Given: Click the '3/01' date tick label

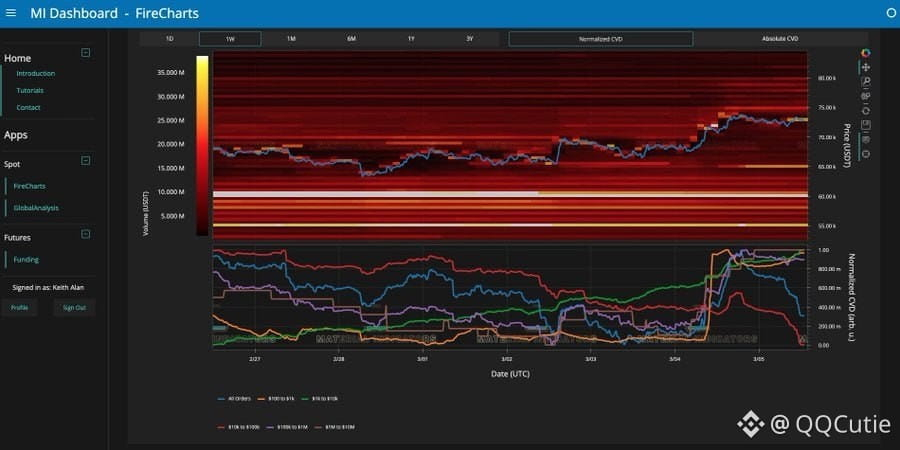Looking at the screenshot, I should [423, 359].
